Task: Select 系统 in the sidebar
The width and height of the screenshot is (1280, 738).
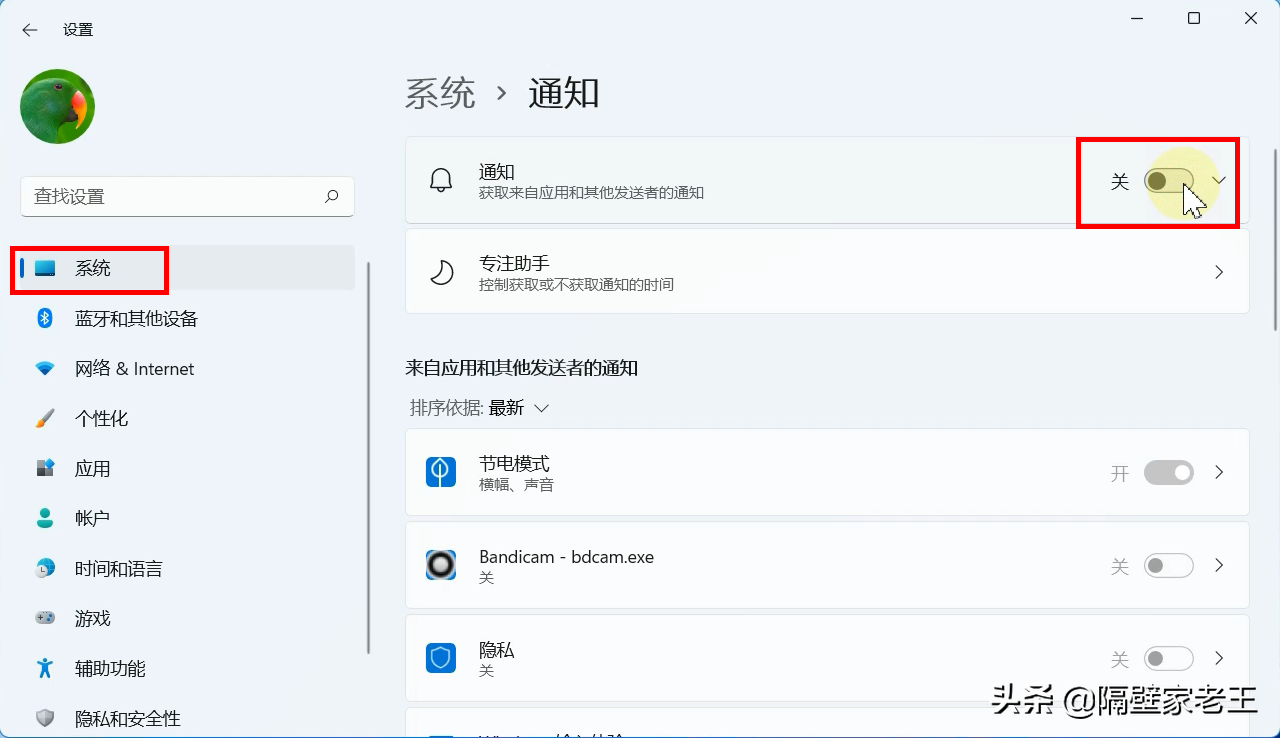Action: (x=92, y=267)
